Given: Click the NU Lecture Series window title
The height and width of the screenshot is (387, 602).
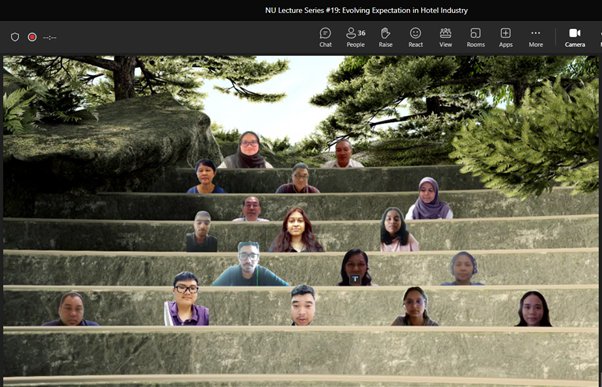Looking at the screenshot, I should click(366, 10).
